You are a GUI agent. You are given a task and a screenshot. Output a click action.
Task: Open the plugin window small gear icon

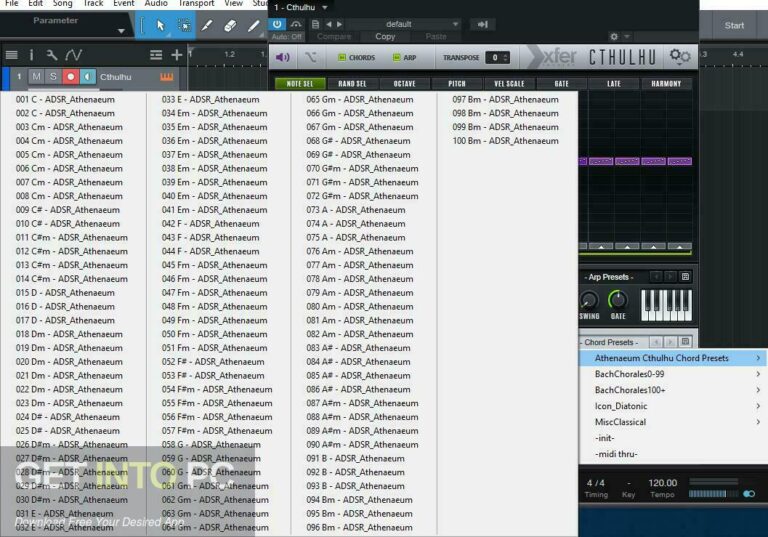click(614, 36)
